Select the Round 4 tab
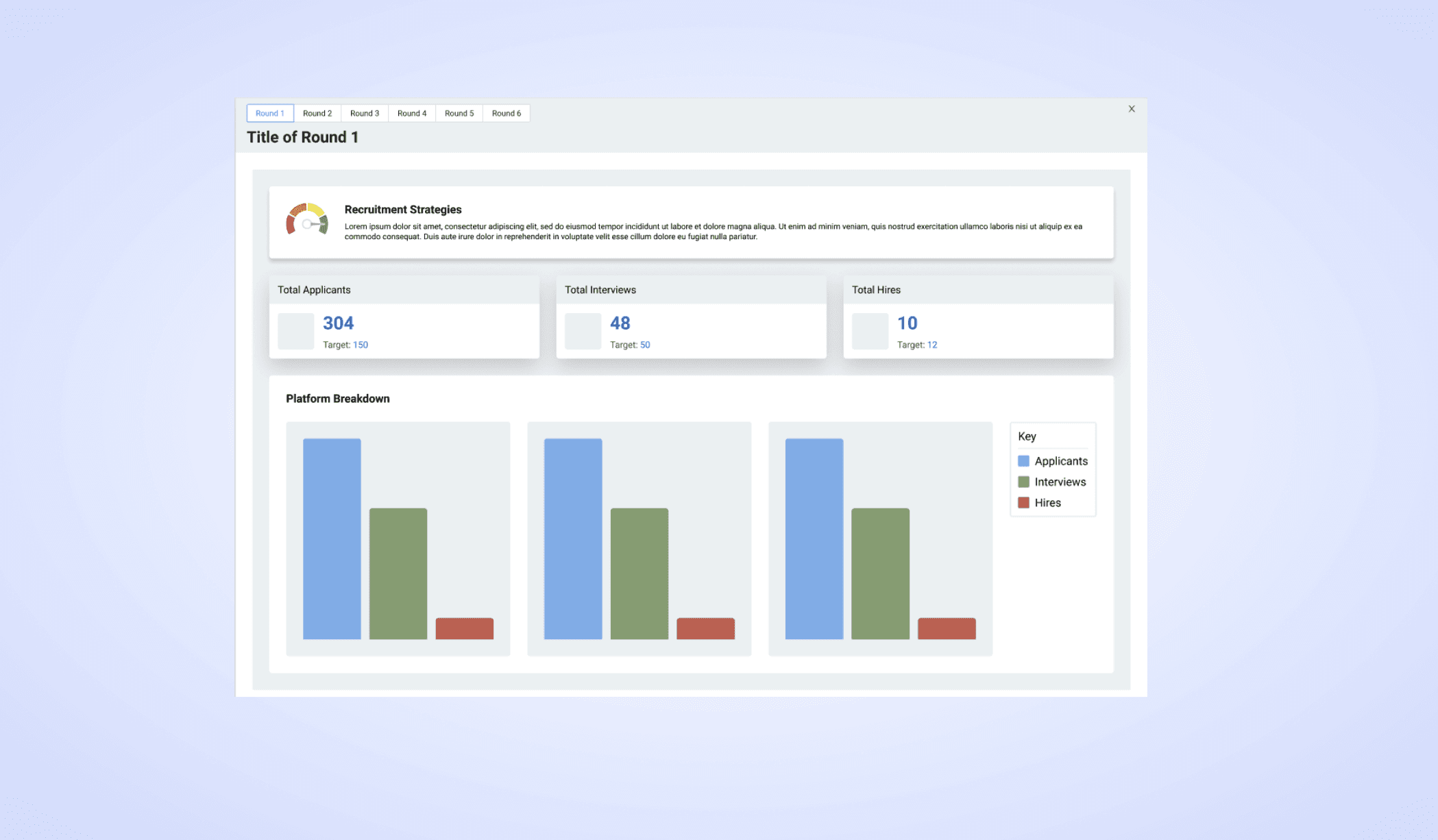The height and width of the screenshot is (840, 1438). 412,114
